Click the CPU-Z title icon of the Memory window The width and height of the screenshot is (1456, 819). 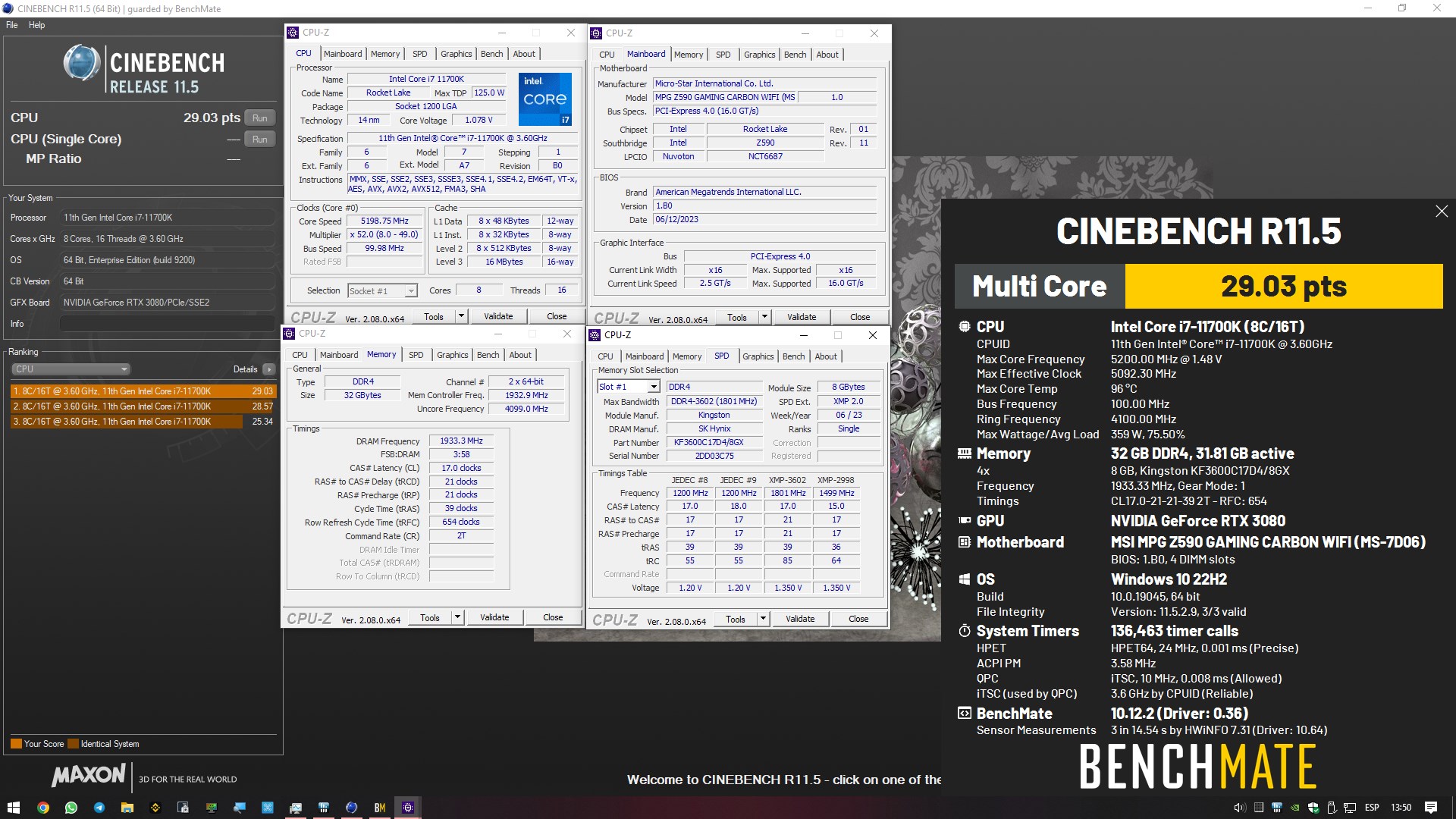tap(289, 334)
